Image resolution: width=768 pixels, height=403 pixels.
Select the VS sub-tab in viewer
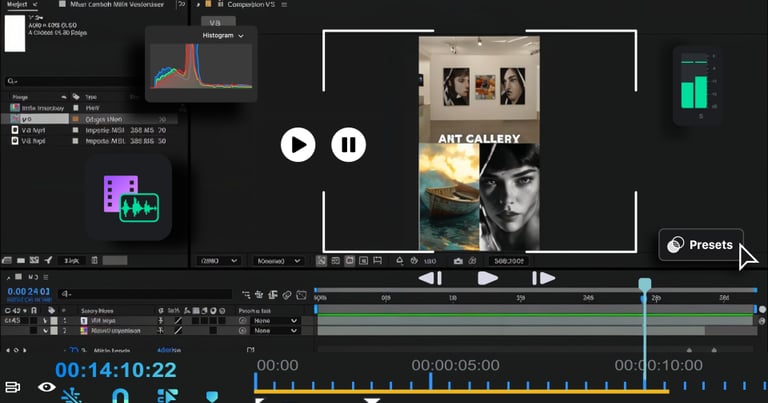(218, 22)
